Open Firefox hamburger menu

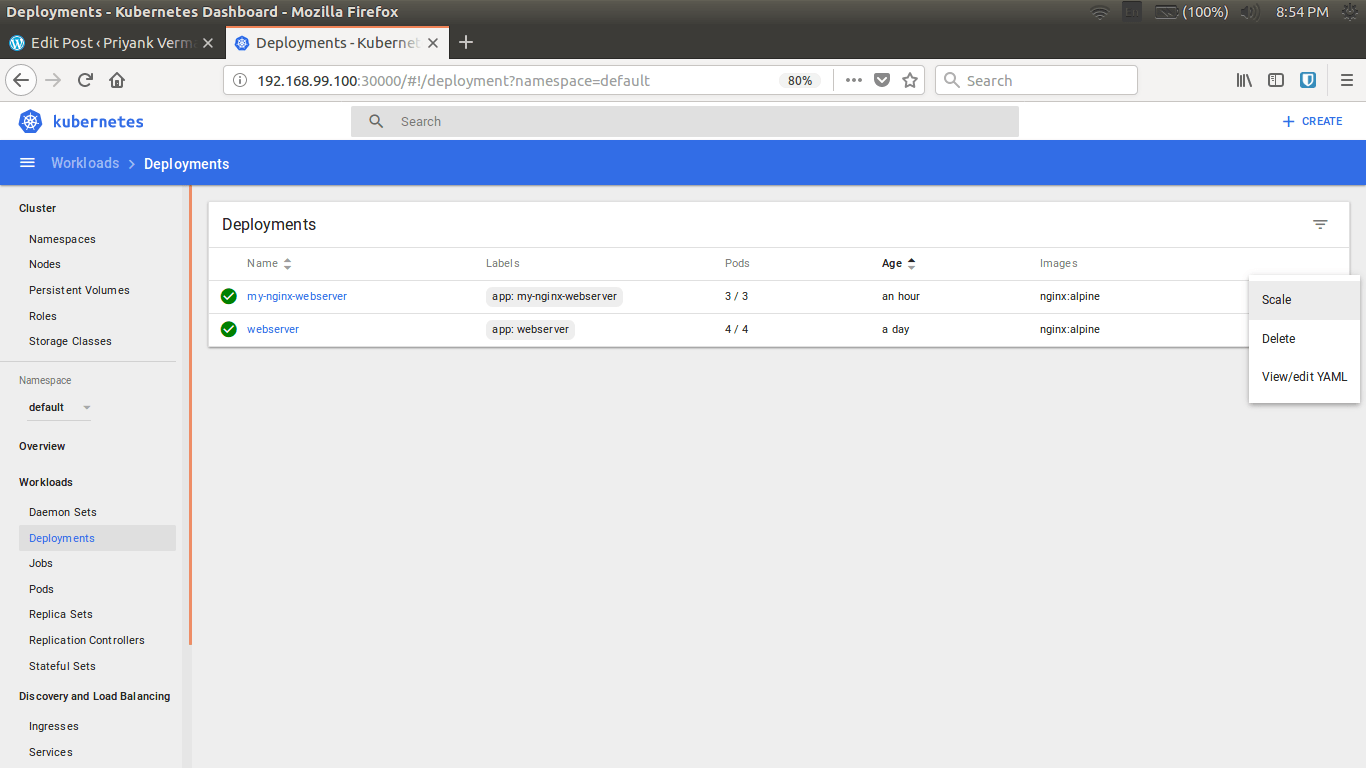click(1346, 80)
